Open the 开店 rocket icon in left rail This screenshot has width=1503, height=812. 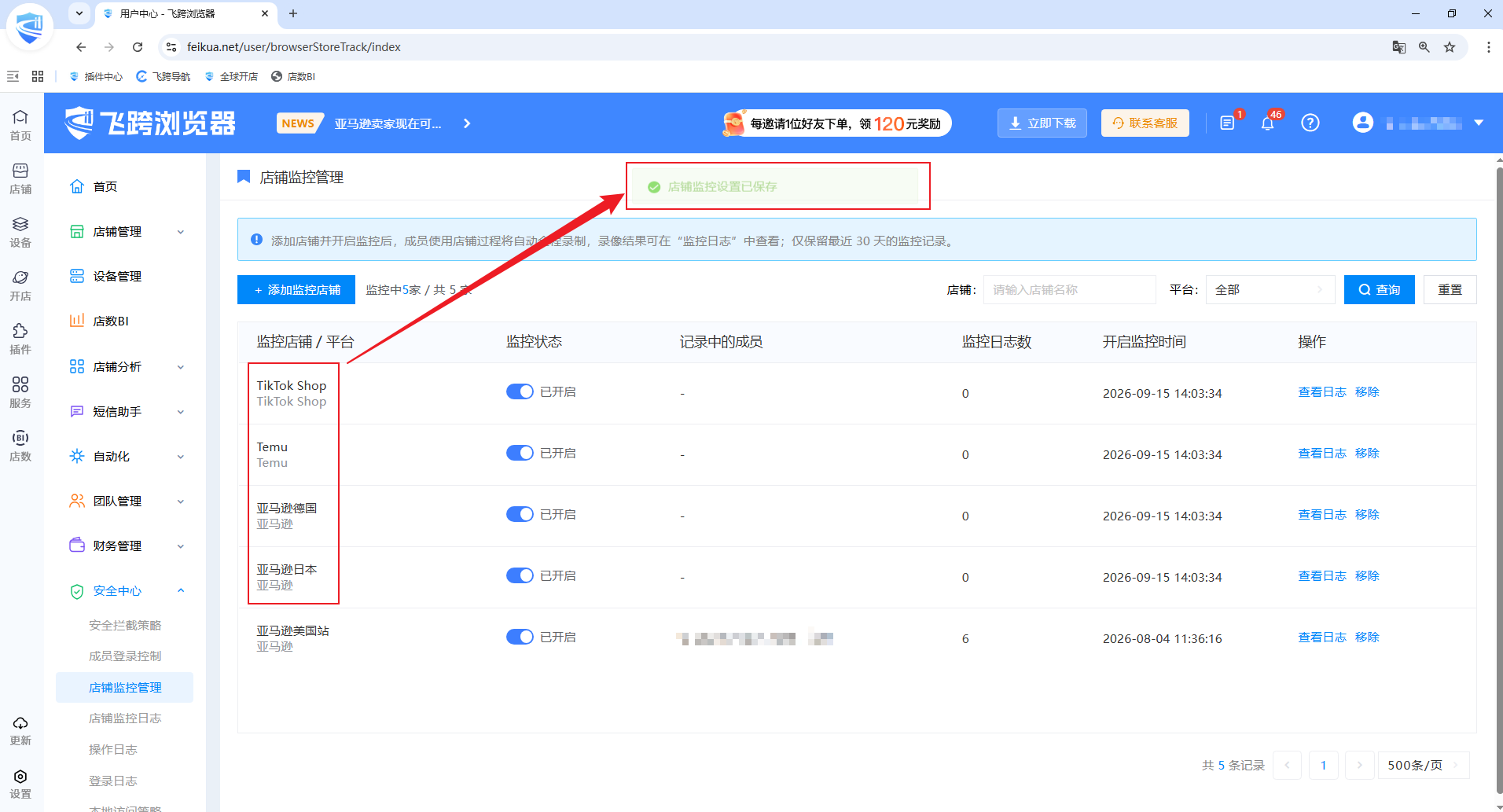point(20,285)
